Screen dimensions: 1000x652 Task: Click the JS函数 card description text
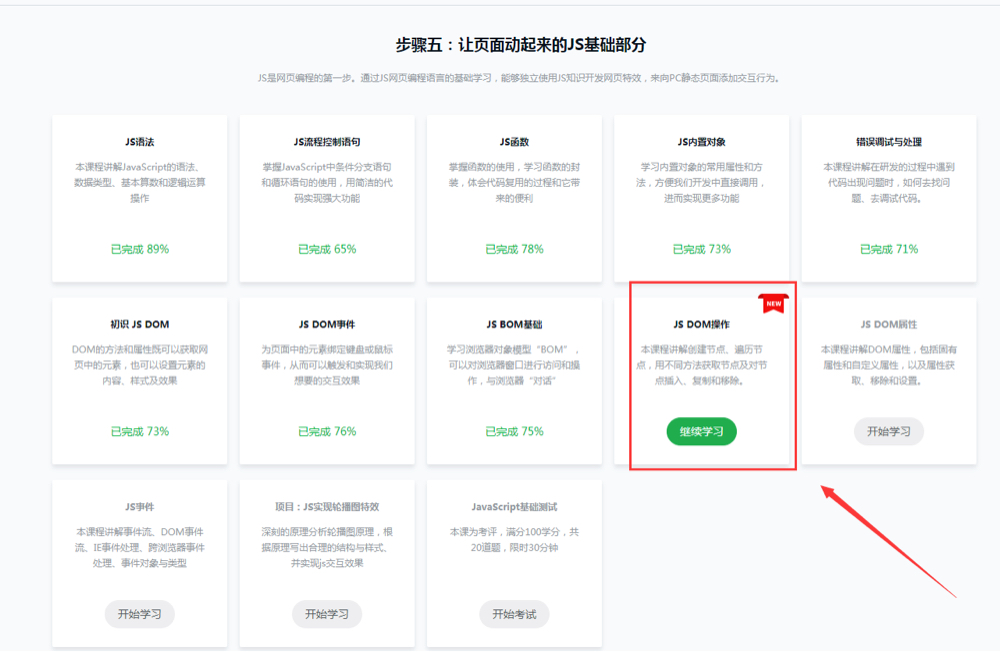514,182
